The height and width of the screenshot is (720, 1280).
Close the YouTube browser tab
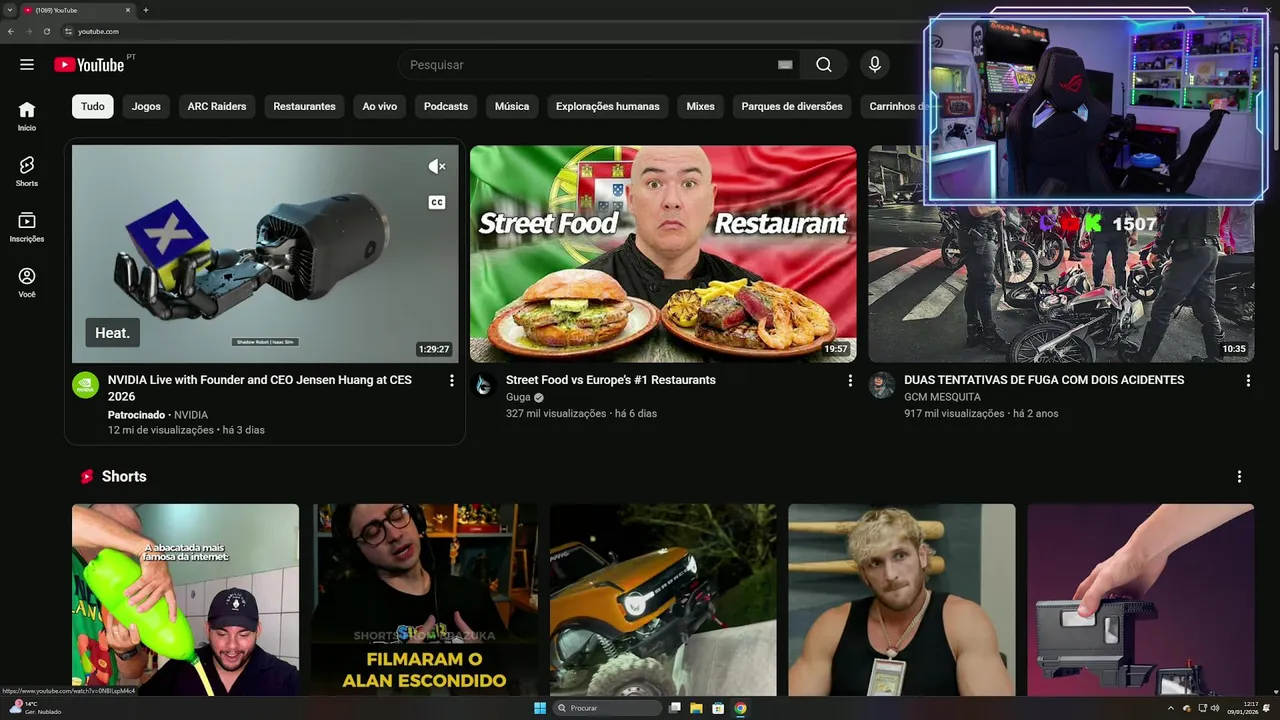pos(128,10)
